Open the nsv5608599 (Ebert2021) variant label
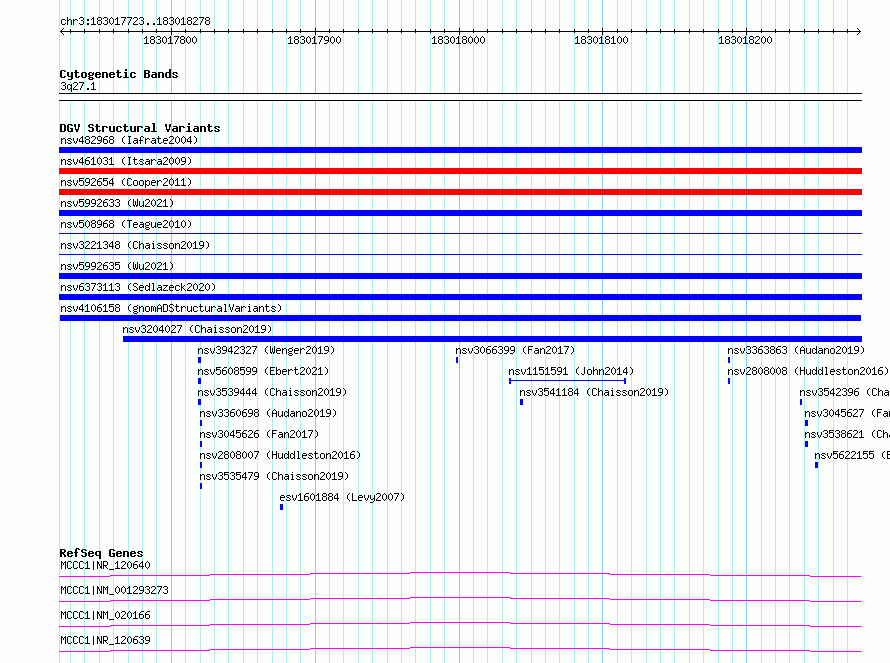The width and height of the screenshot is (890, 663). point(263,371)
